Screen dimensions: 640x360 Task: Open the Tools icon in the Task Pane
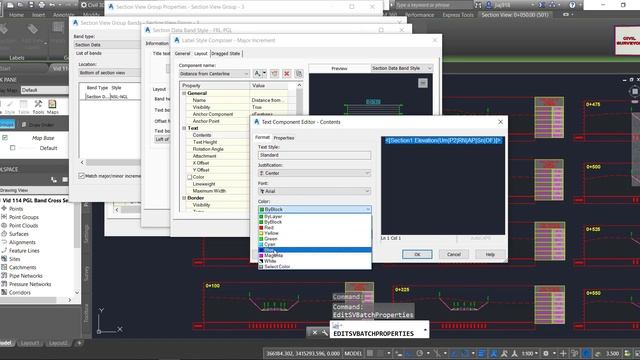click(38, 107)
